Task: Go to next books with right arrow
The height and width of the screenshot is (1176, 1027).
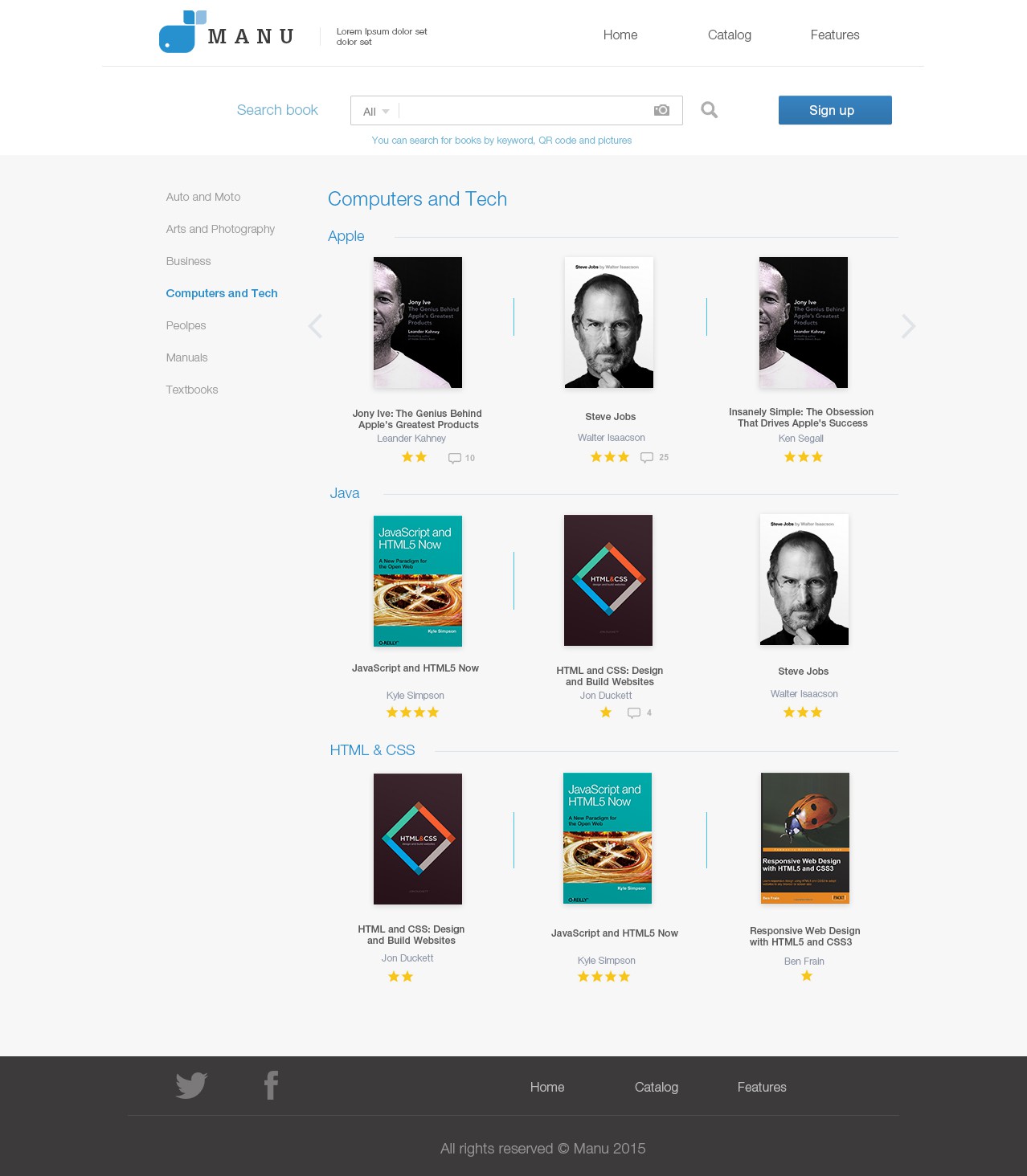Action: (908, 326)
